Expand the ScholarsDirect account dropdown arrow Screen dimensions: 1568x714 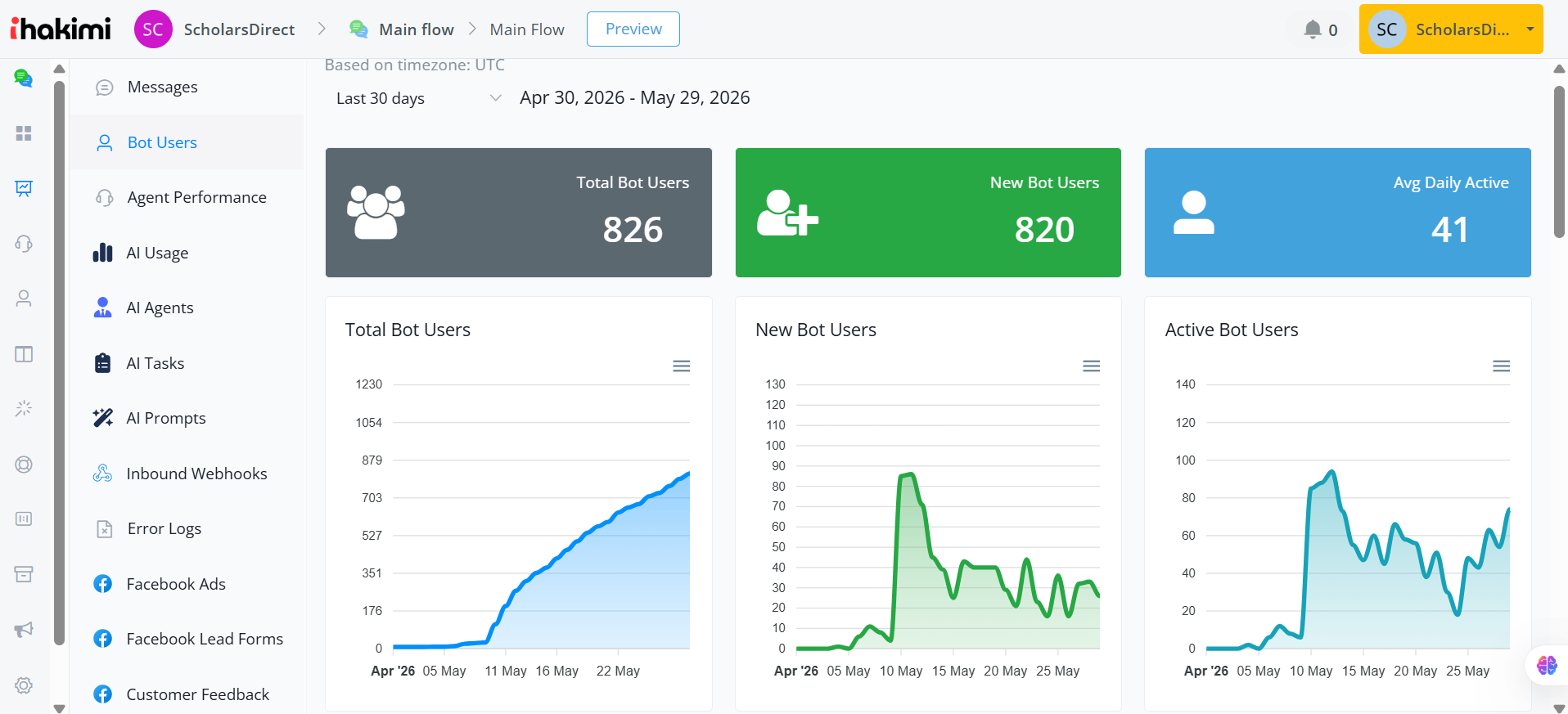tap(1530, 29)
